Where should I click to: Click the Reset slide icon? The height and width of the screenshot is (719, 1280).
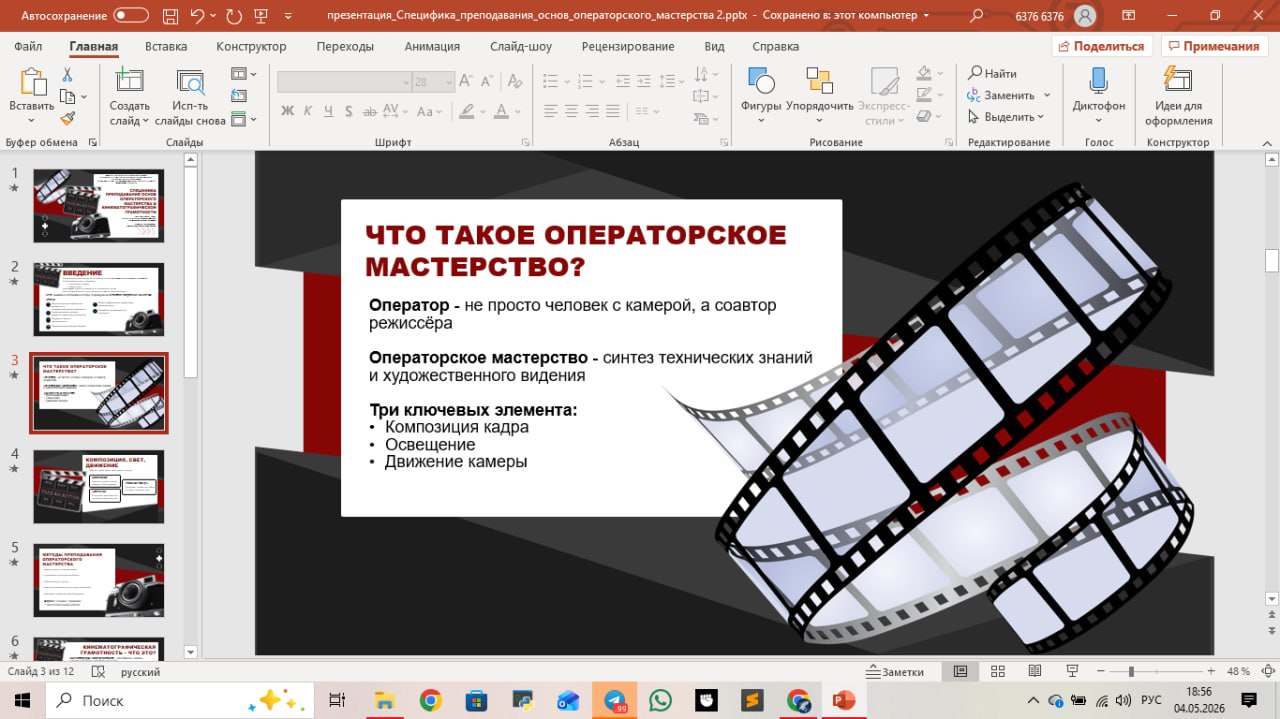point(238,97)
